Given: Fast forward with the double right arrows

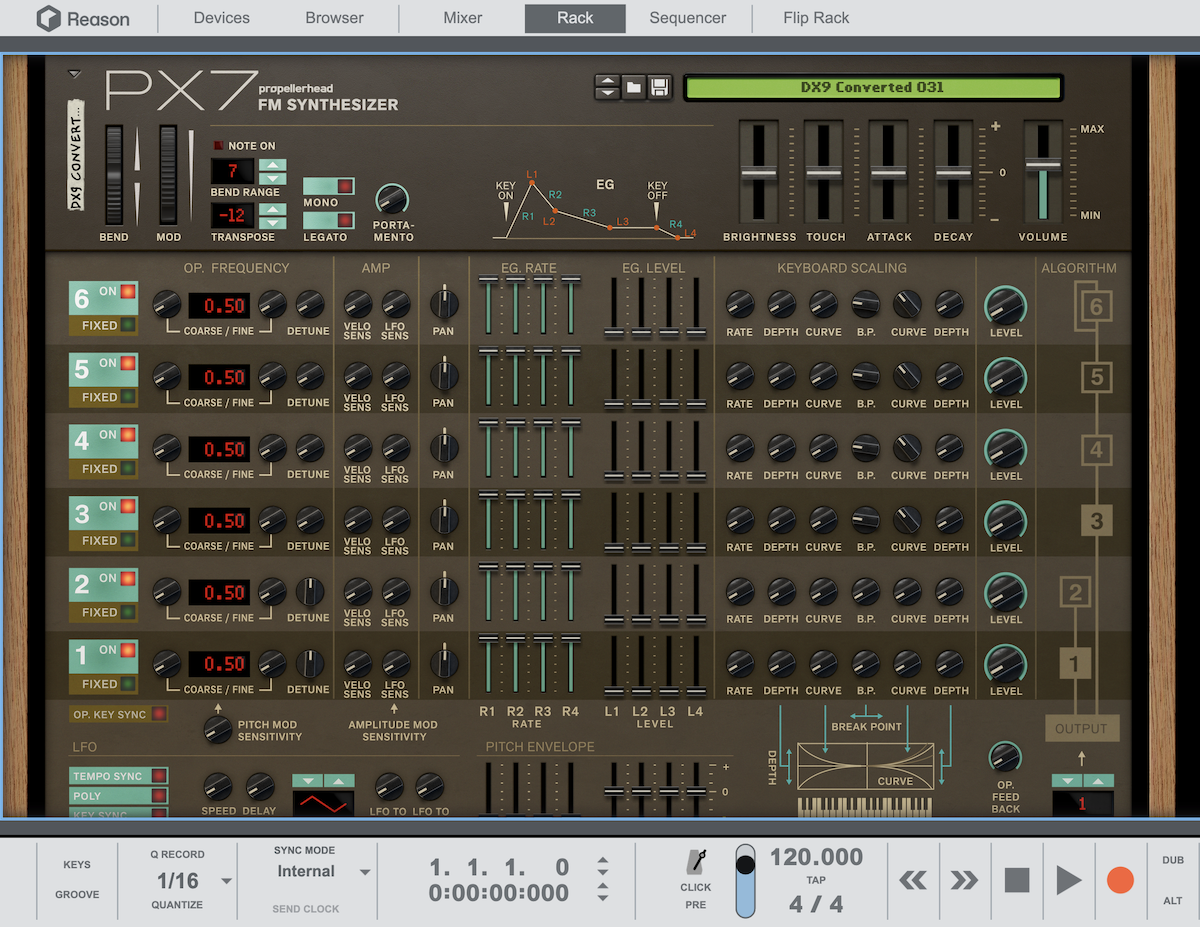Looking at the screenshot, I should pyautogui.click(x=964, y=880).
